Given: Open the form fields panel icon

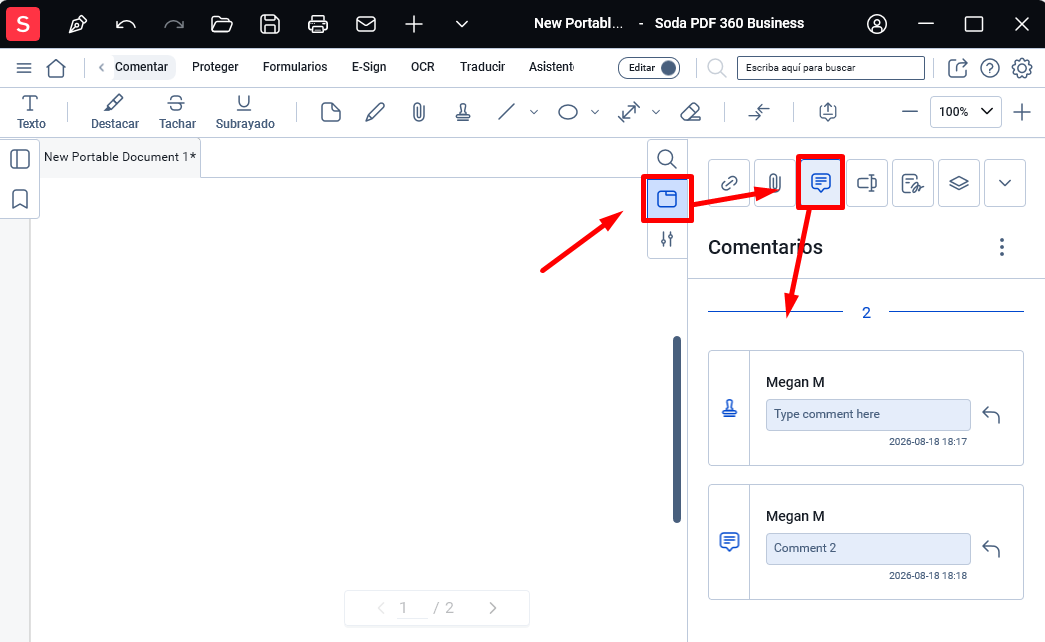Looking at the screenshot, I should click(x=866, y=183).
